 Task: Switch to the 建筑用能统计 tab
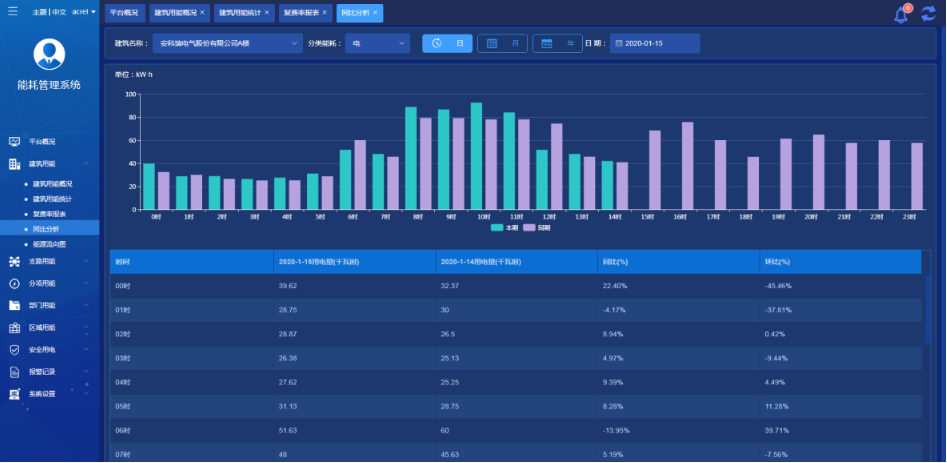(x=241, y=13)
